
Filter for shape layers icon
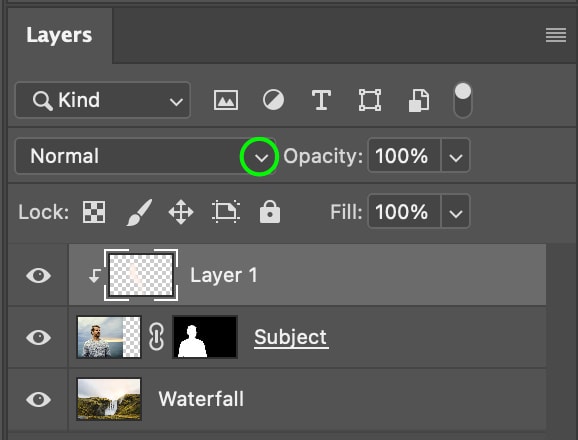pyautogui.click(x=370, y=100)
